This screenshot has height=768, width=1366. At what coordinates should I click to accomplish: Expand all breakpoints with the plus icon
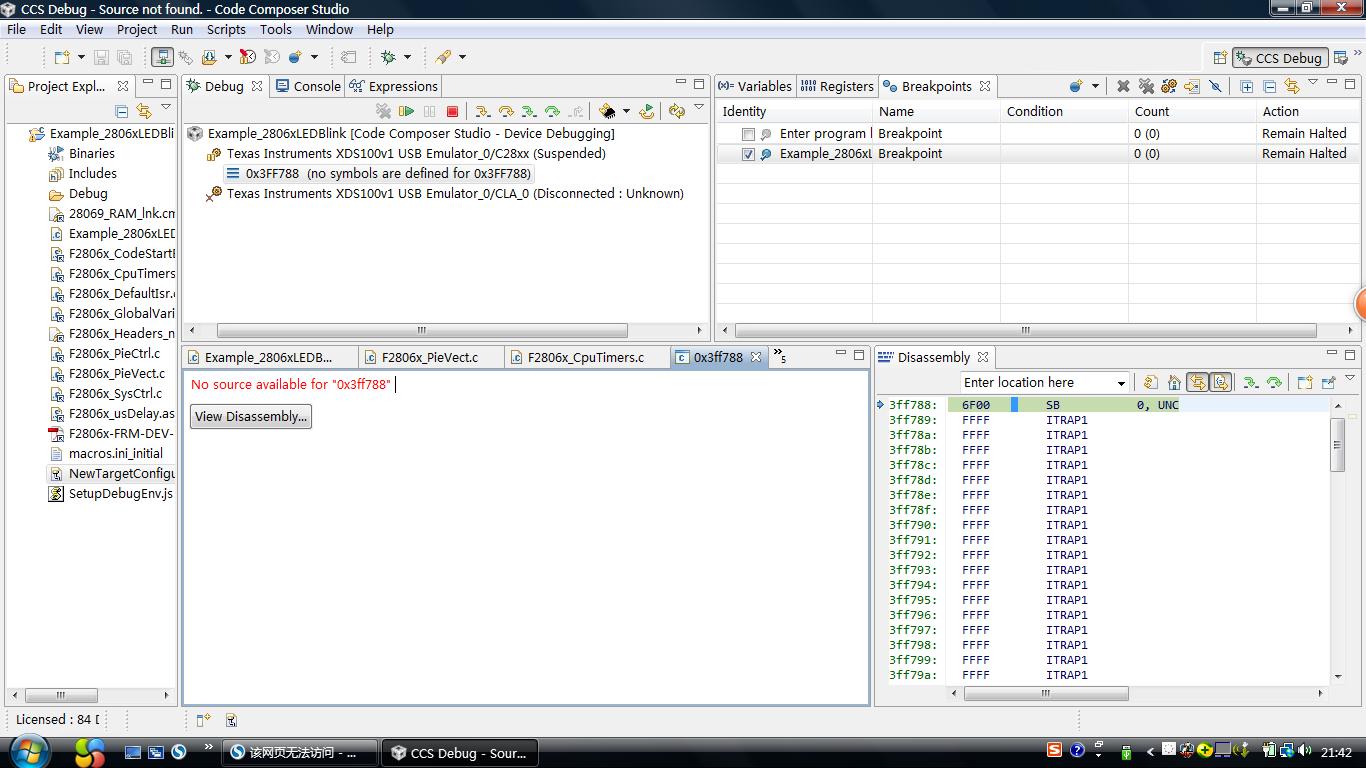pyautogui.click(x=1246, y=86)
